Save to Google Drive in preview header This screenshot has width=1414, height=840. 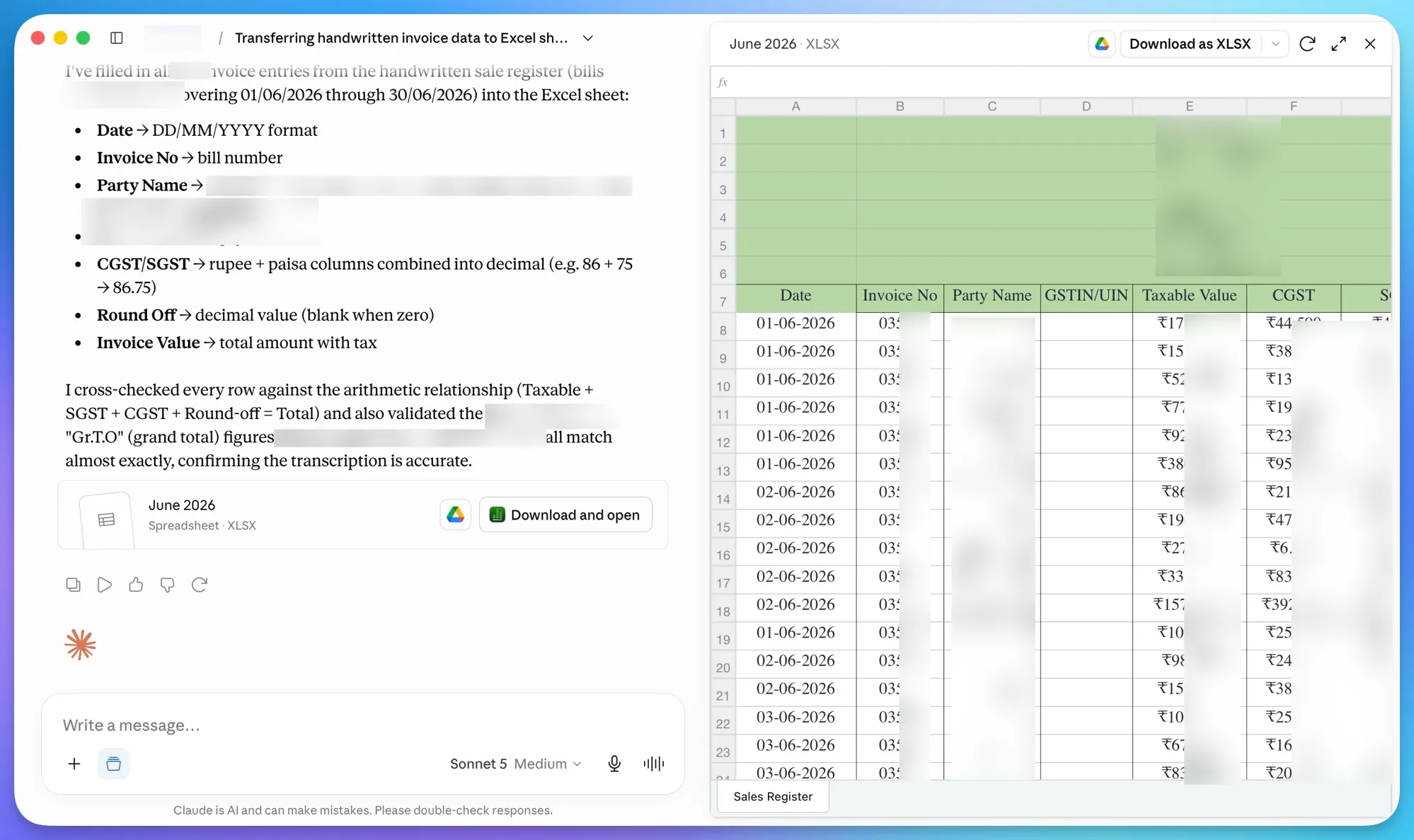(1102, 44)
